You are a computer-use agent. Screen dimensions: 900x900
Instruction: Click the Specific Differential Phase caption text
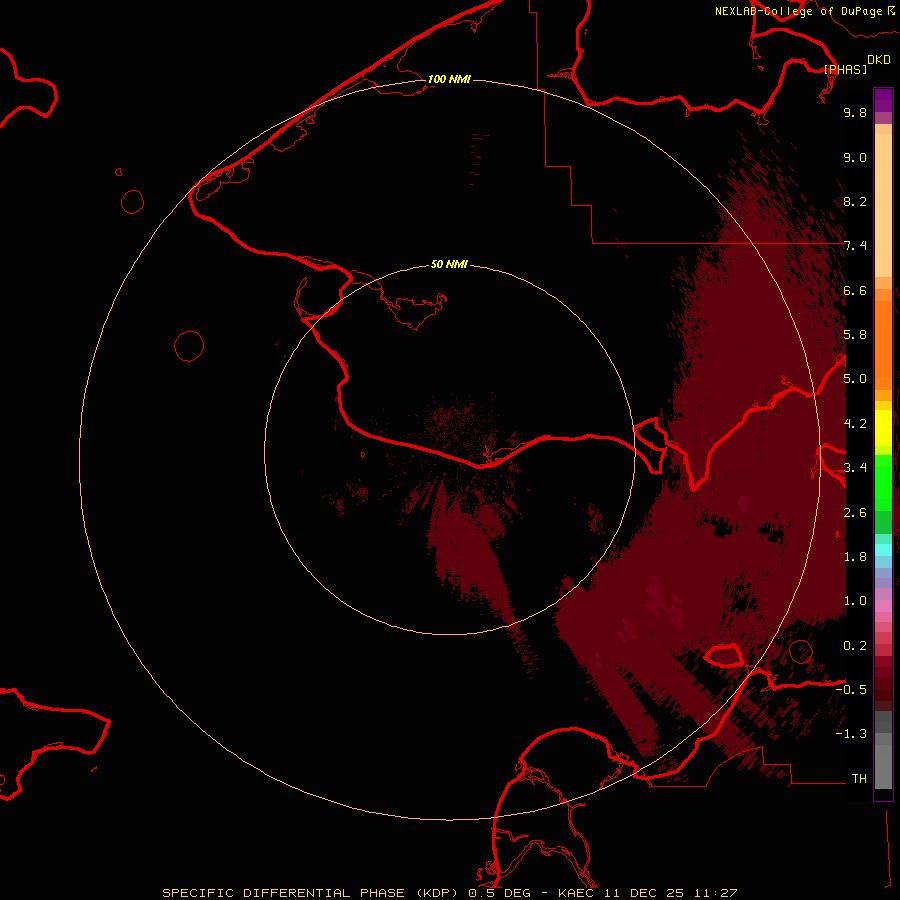coord(449,893)
